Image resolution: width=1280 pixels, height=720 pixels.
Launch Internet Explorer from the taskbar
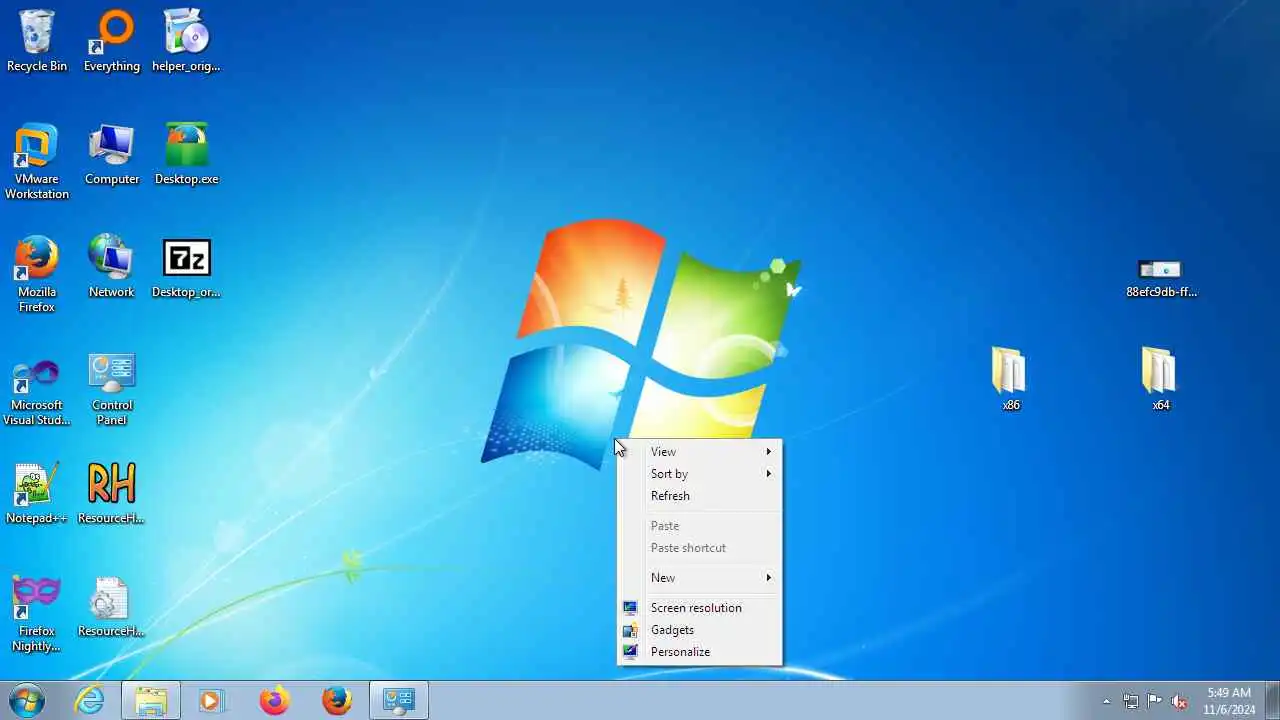click(x=90, y=700)
